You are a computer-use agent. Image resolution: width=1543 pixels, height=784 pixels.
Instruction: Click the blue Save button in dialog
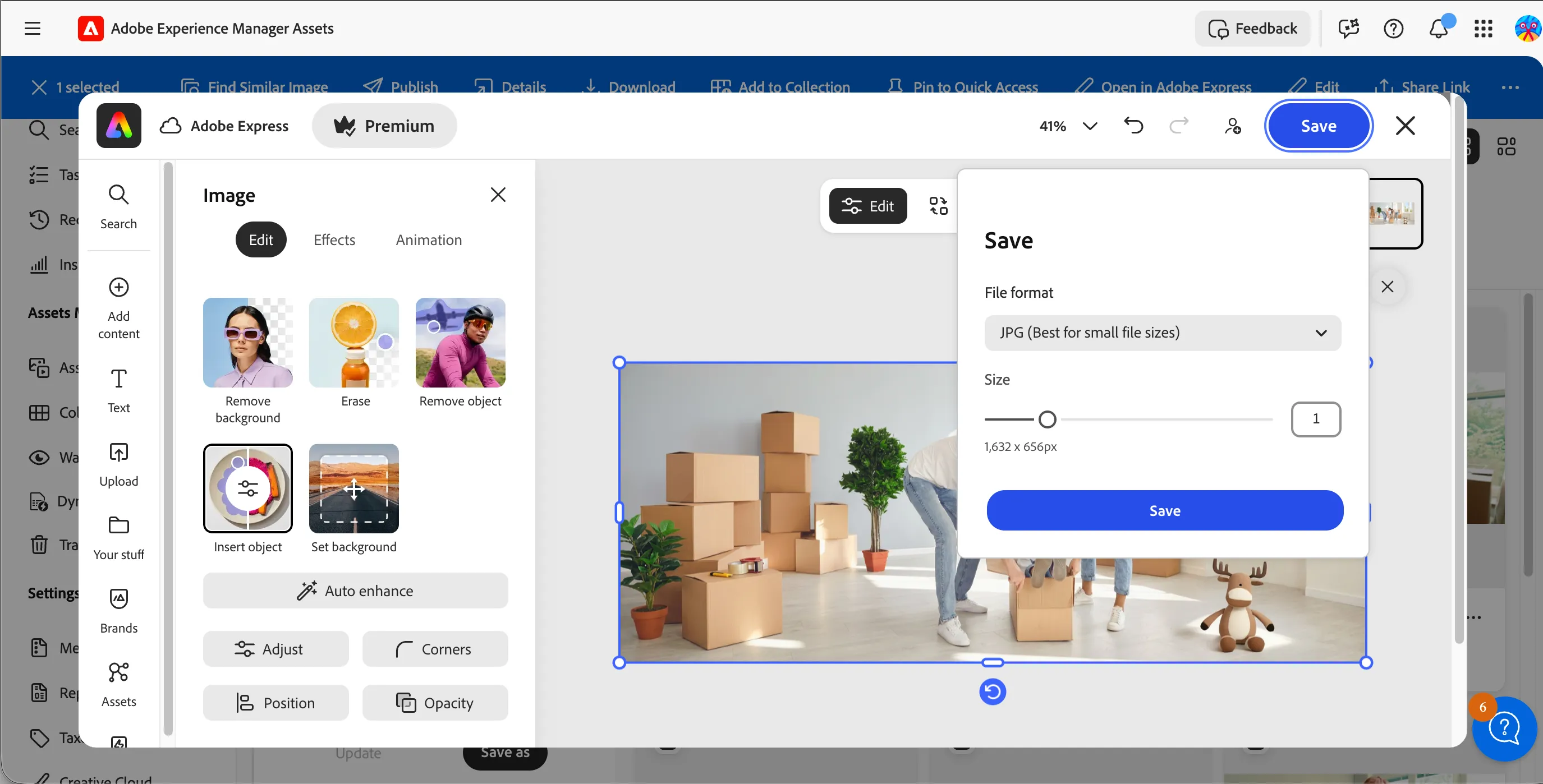coord(1165,510)
